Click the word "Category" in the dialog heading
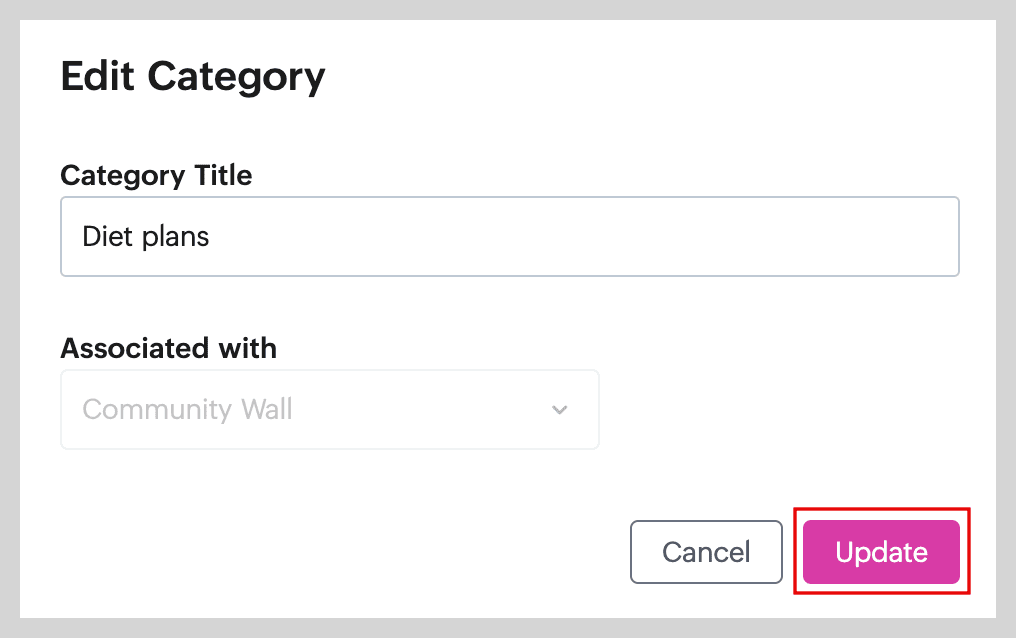1016x638 pixels. click(236, 77)
